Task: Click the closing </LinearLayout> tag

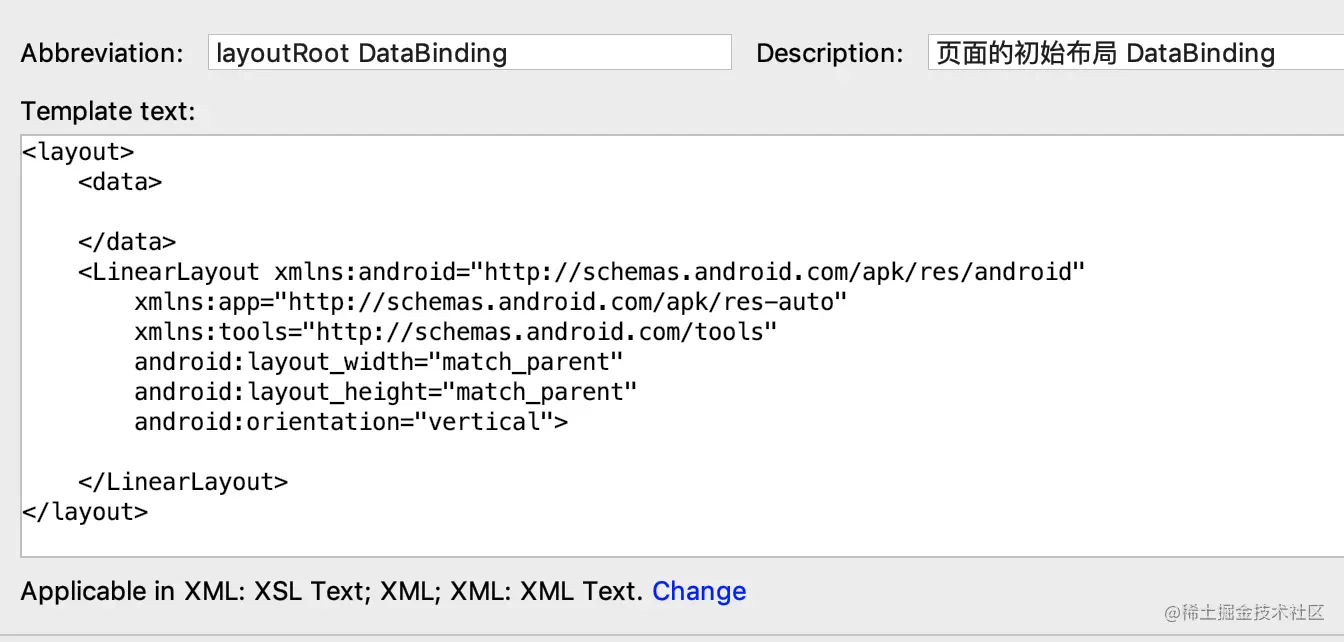Action: coord(183,482)
